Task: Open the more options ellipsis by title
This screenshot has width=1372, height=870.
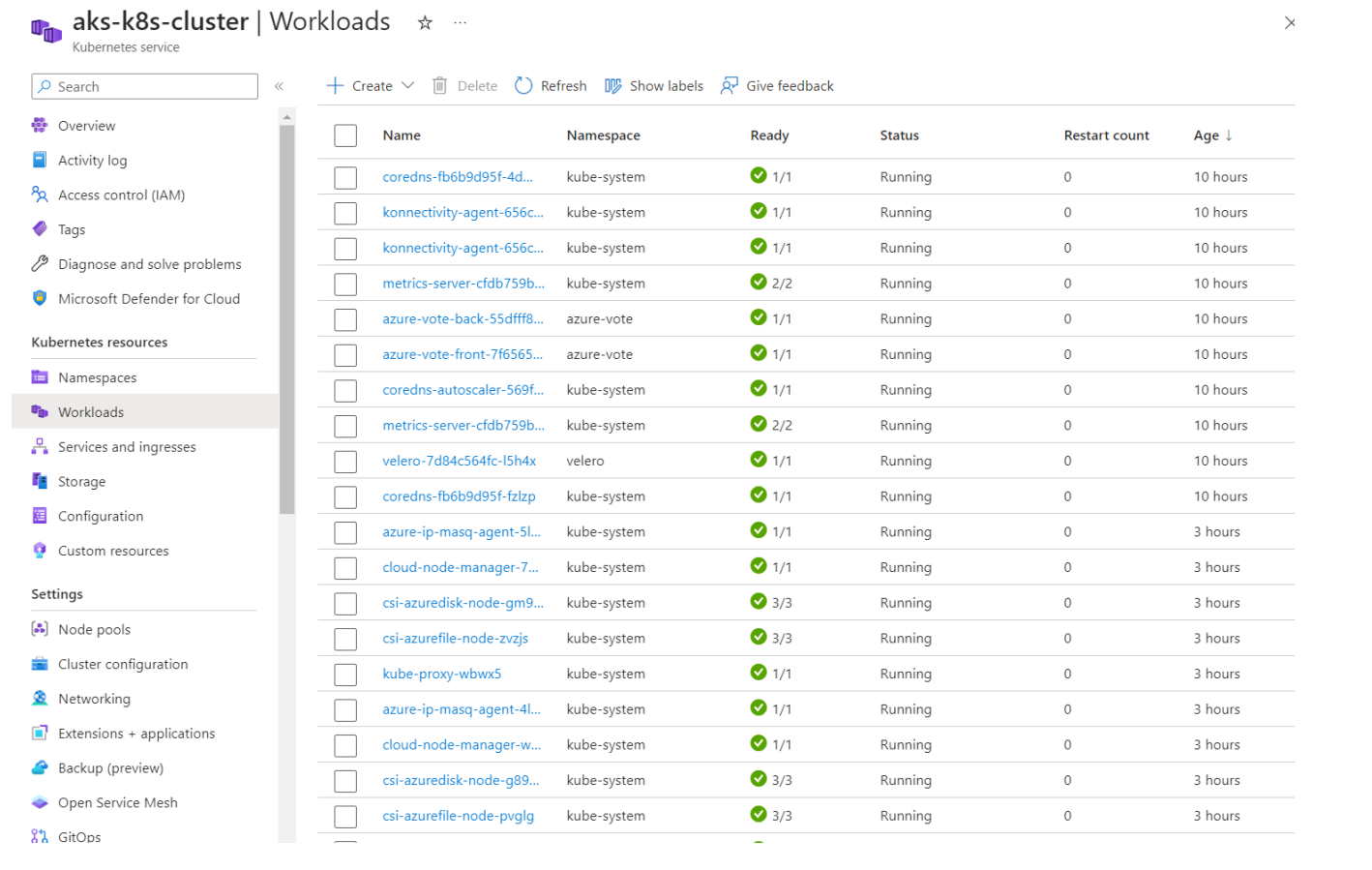Action: click(461, 23)
